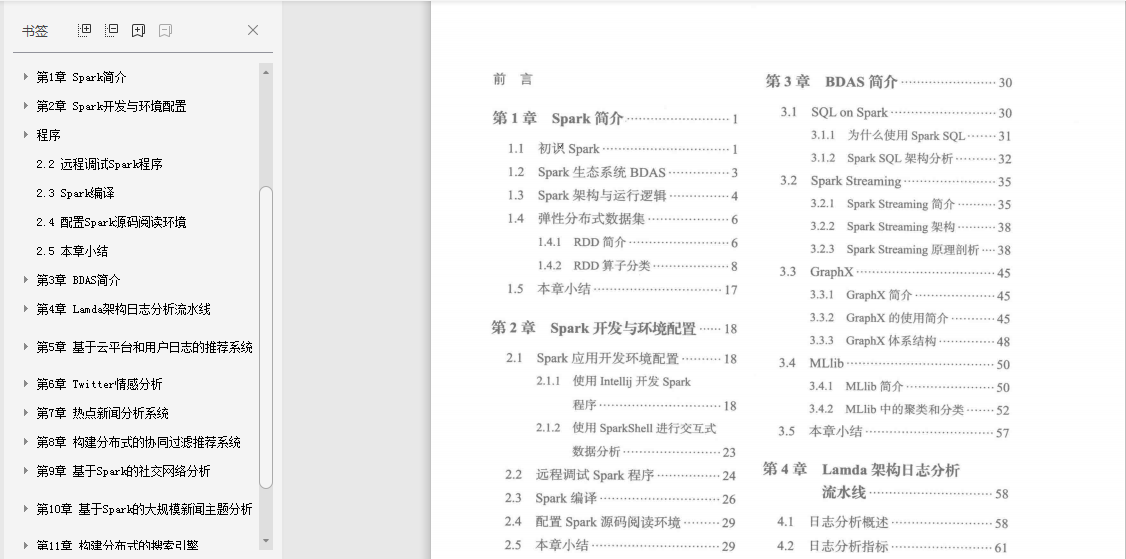This screenshot has width=1126, height=559.
Task: Click contents line 3.1.2 Spark SQL 架构分析
Action: 911,159
